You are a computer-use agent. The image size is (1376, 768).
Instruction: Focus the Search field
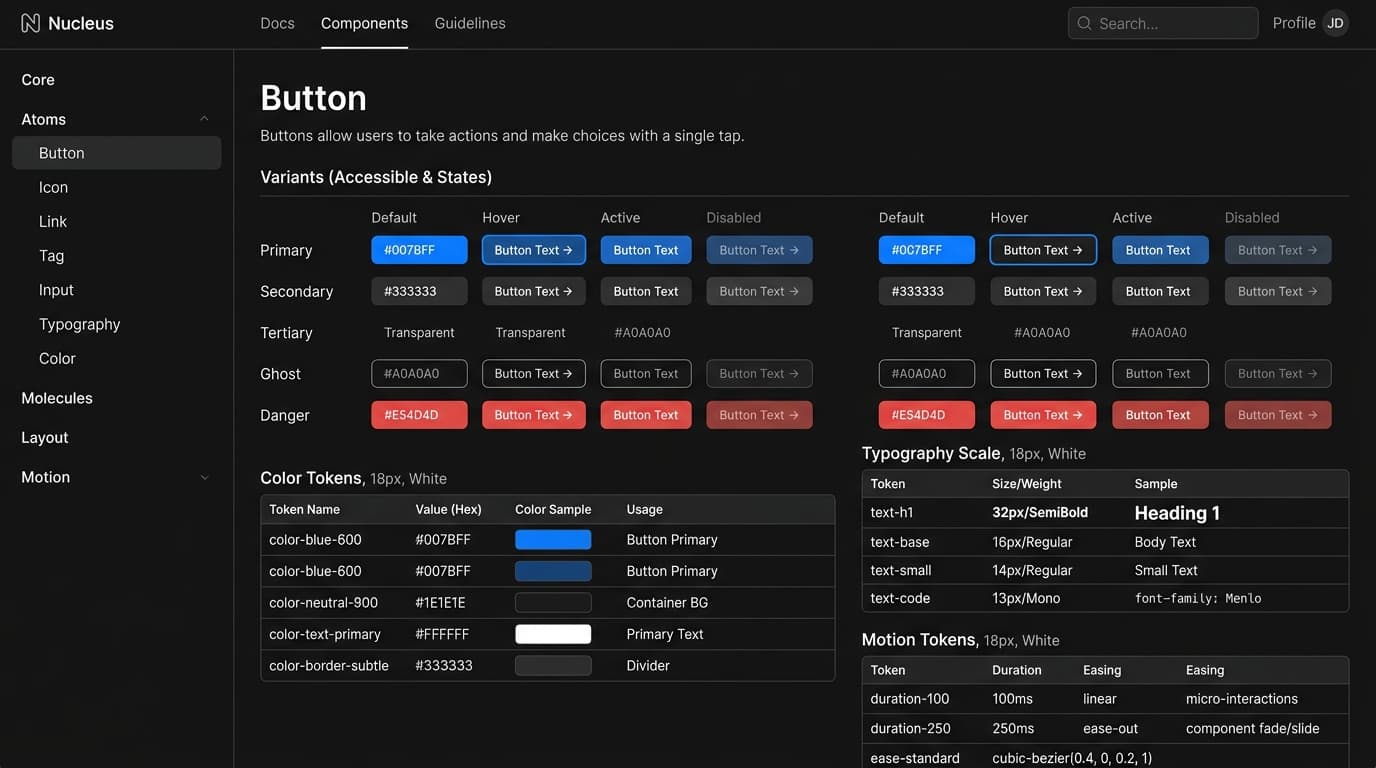pyautogui.click(x=1163, y=23)
